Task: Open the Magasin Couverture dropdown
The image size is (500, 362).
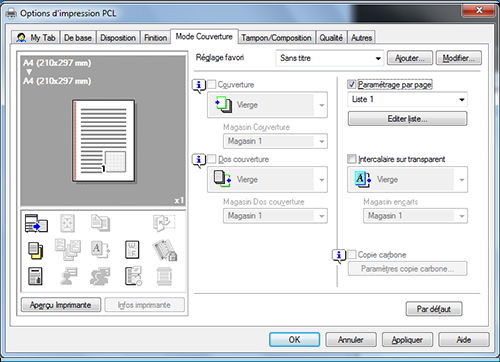Action: 275,141
